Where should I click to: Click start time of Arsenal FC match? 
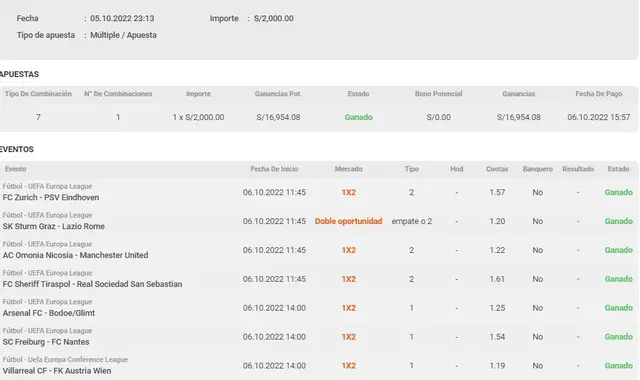(274, 308)
